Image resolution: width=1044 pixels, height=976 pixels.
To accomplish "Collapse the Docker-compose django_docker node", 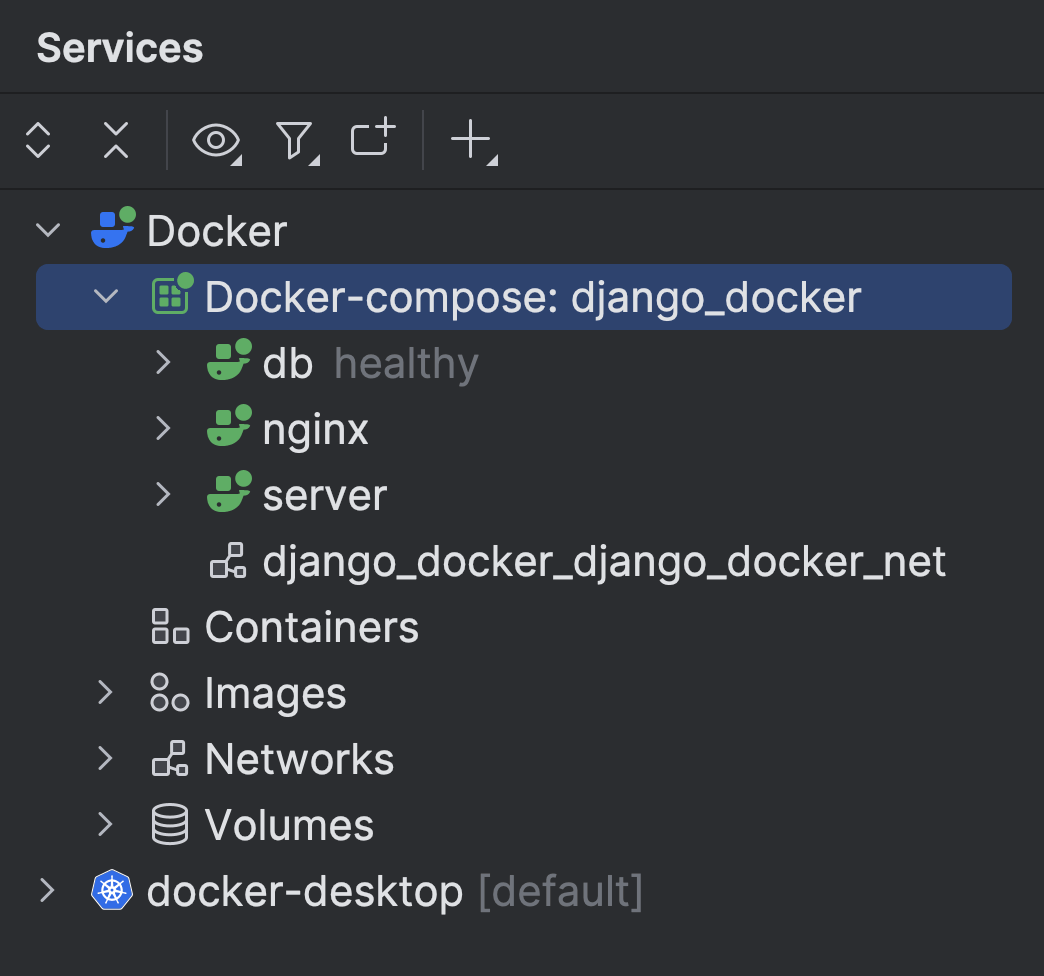I will (x=105, y=296).
